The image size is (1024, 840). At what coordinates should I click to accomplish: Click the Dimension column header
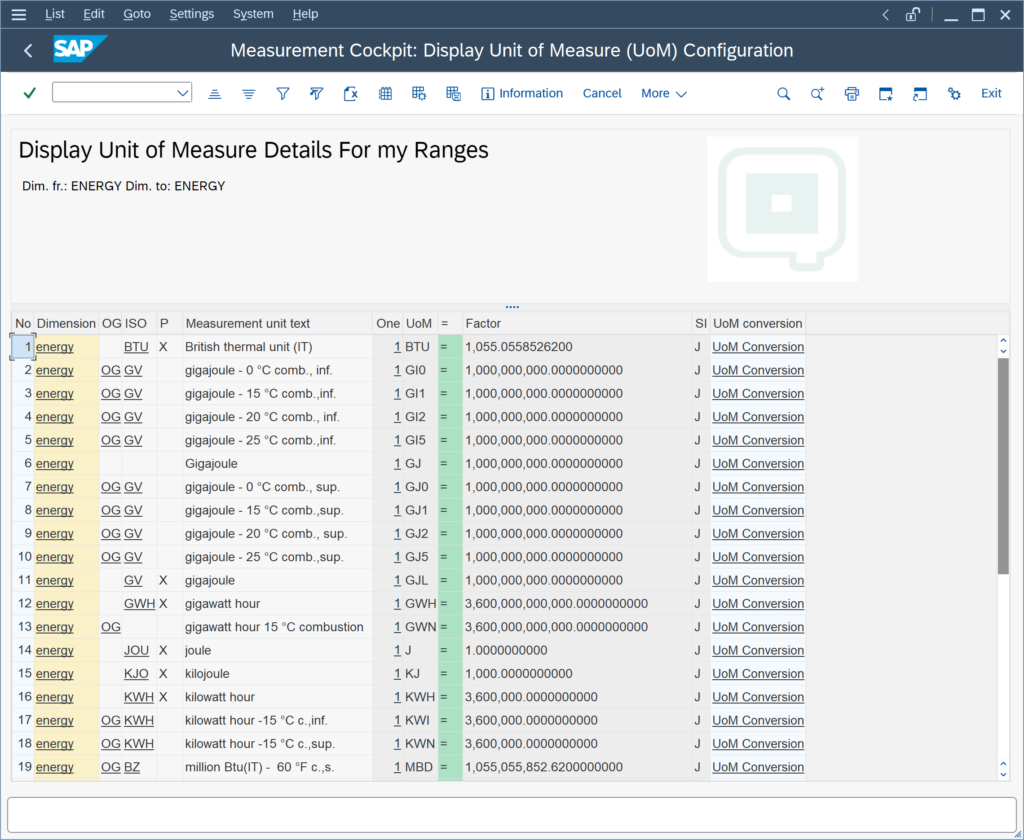pos(66,323)
